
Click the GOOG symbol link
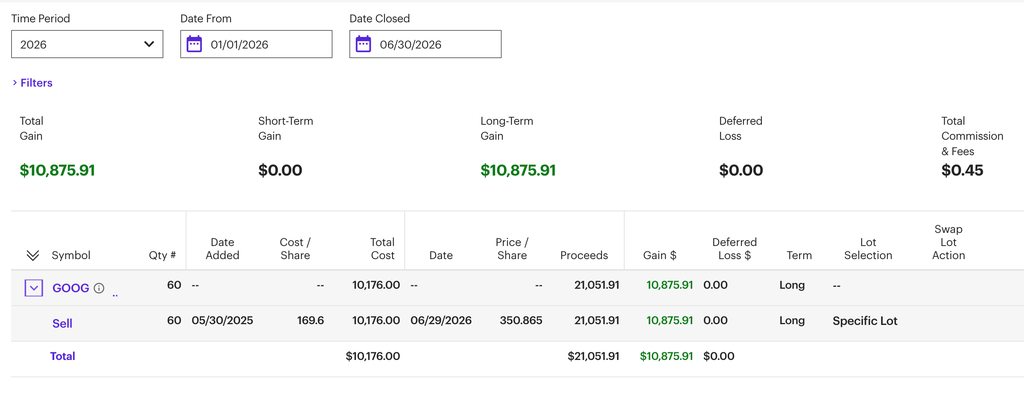(71, 288)
